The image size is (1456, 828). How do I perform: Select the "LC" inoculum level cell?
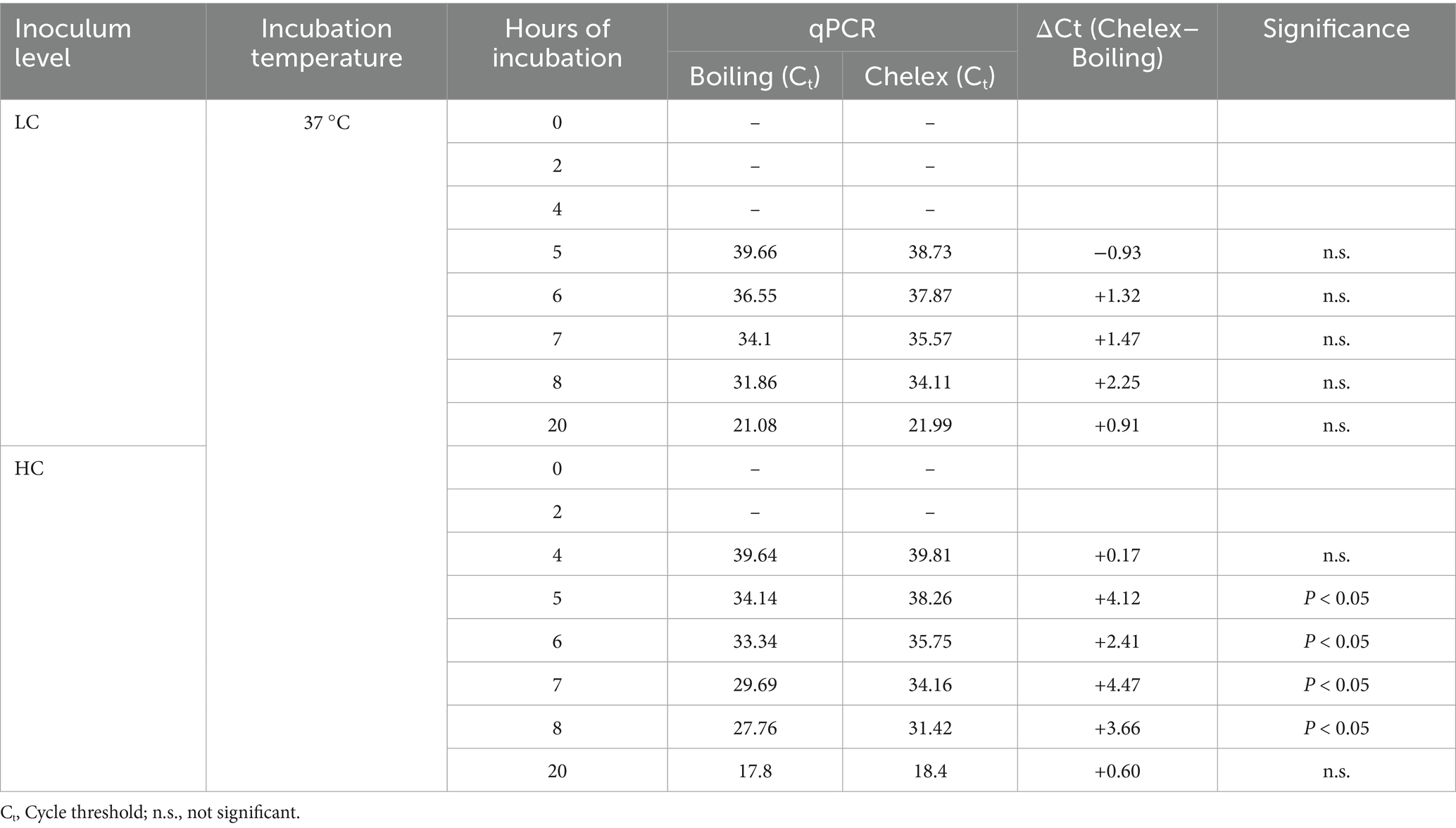(27, 123)
